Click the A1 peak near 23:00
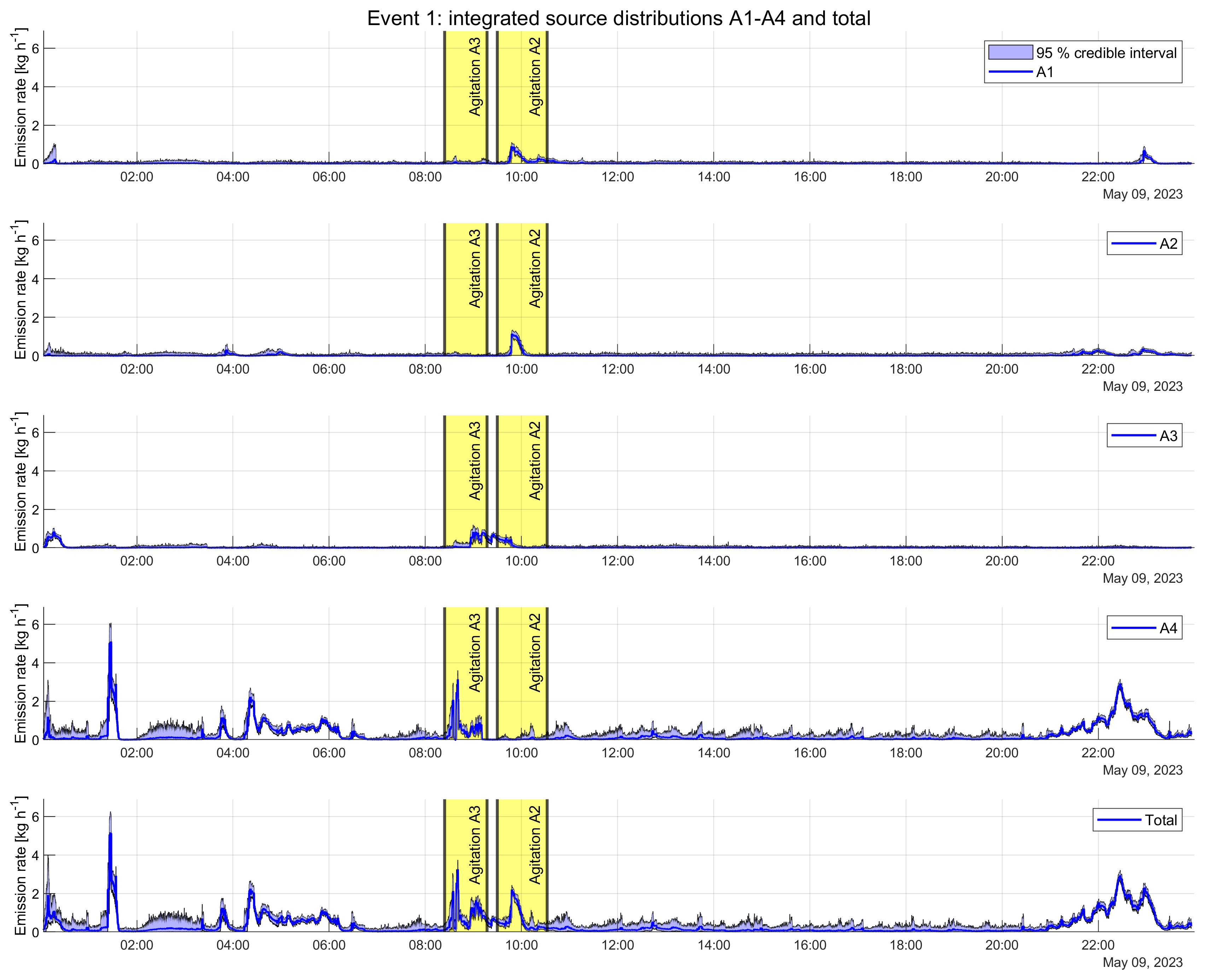 click(1144, 151)
